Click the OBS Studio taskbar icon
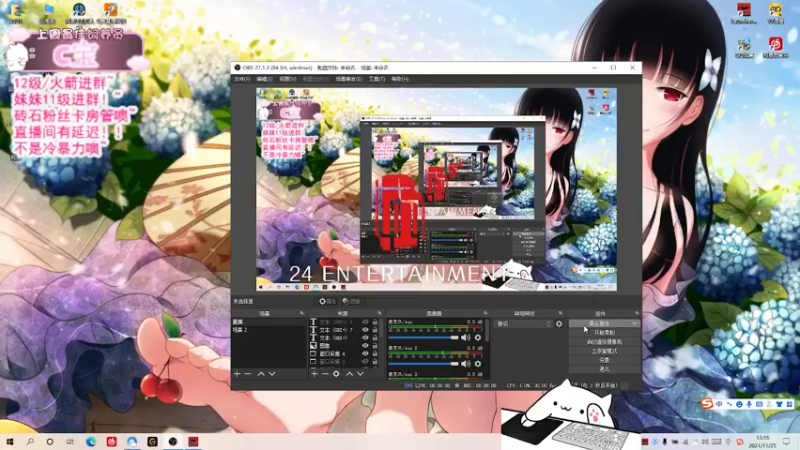800x450 pixels. click(x=173, y=441)
